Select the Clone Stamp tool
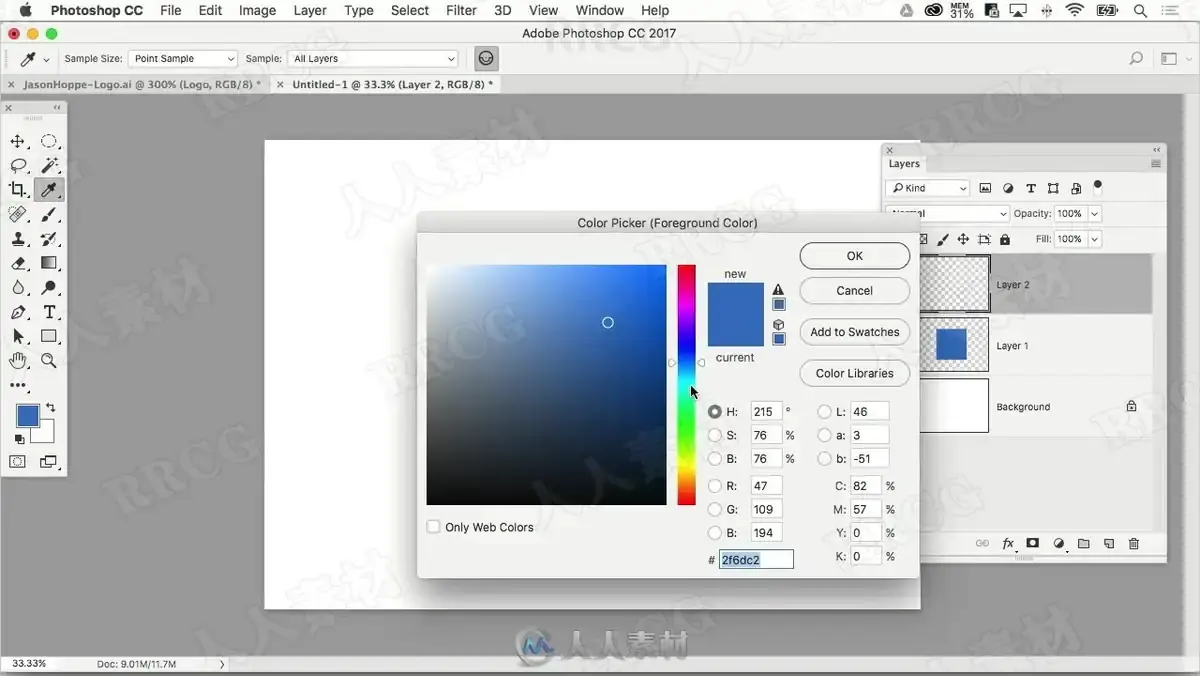The height and width of the screenshot is (676, 1200). point(18,239)
